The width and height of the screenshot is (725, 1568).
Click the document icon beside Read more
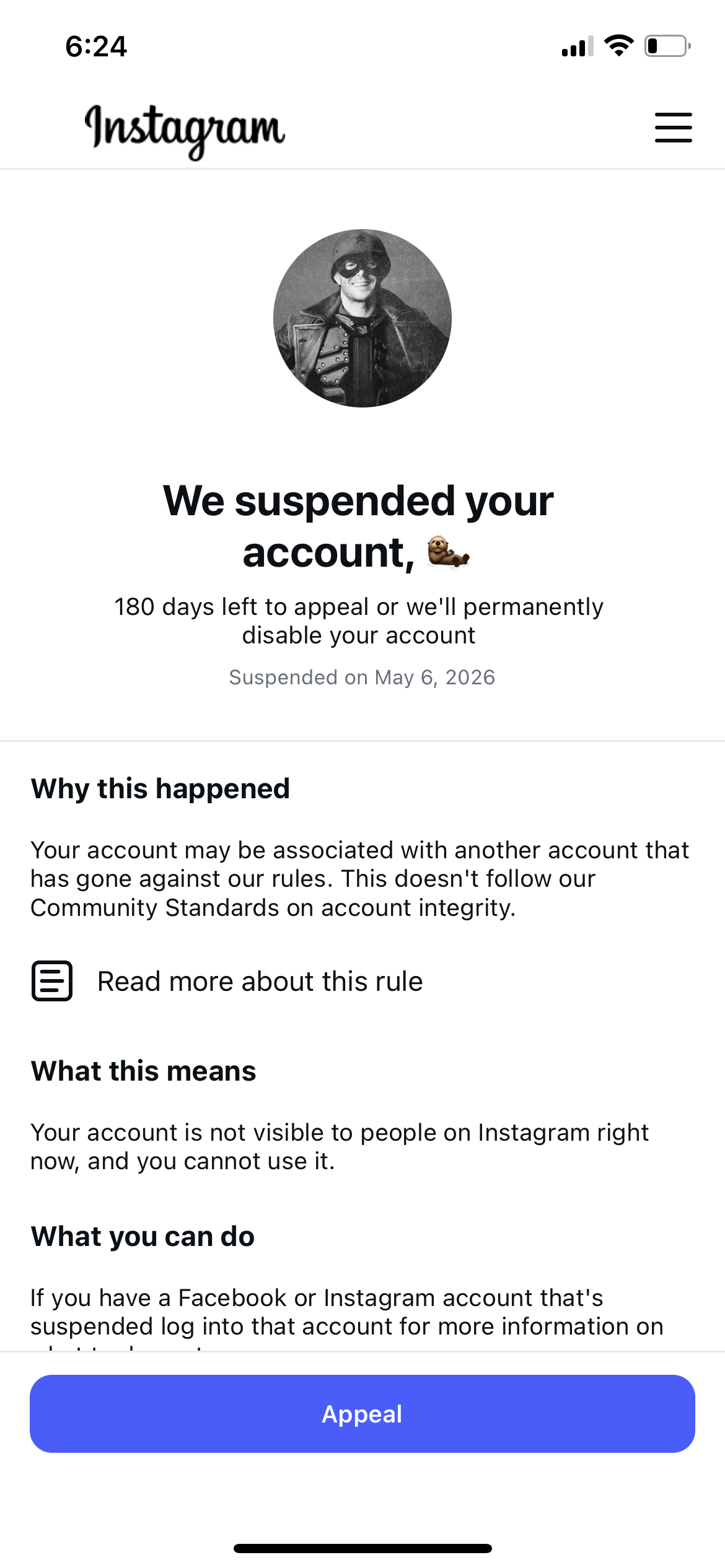(52, 981)
